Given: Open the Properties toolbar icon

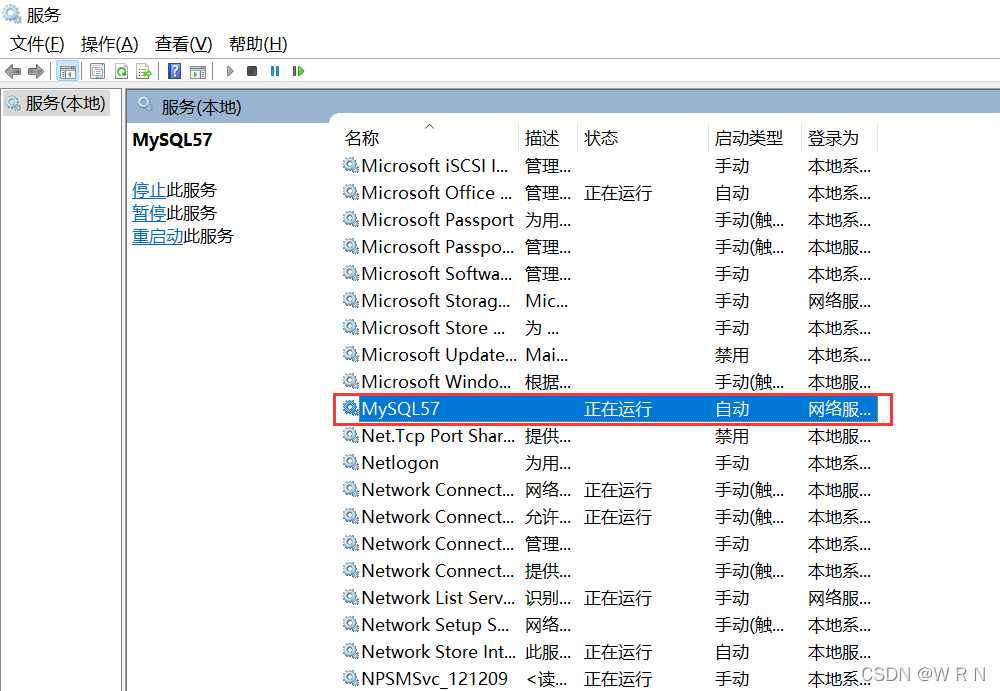Looking at the screenshot, I should coord(97,71).
